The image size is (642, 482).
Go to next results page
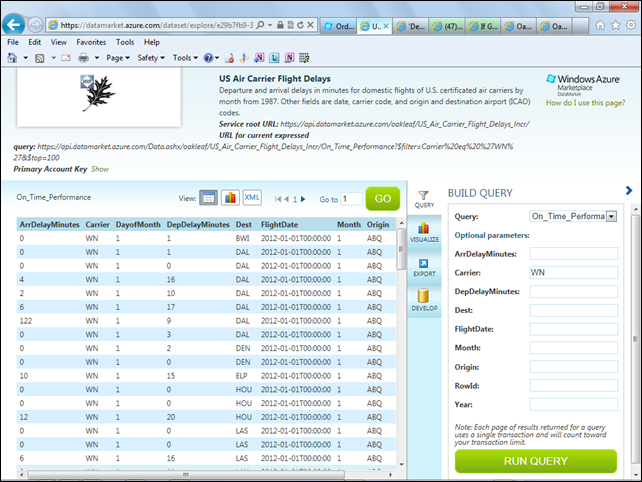click(303, 199)
